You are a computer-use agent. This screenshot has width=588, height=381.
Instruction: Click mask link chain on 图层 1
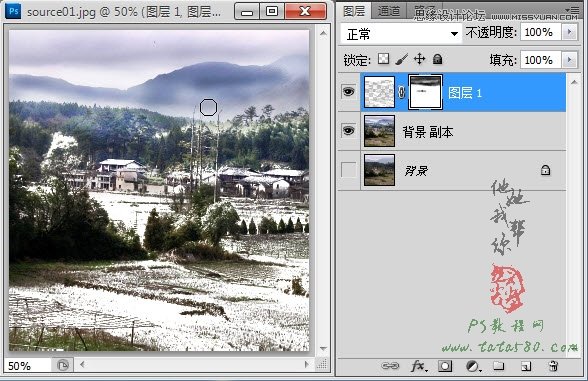point(401,92)
